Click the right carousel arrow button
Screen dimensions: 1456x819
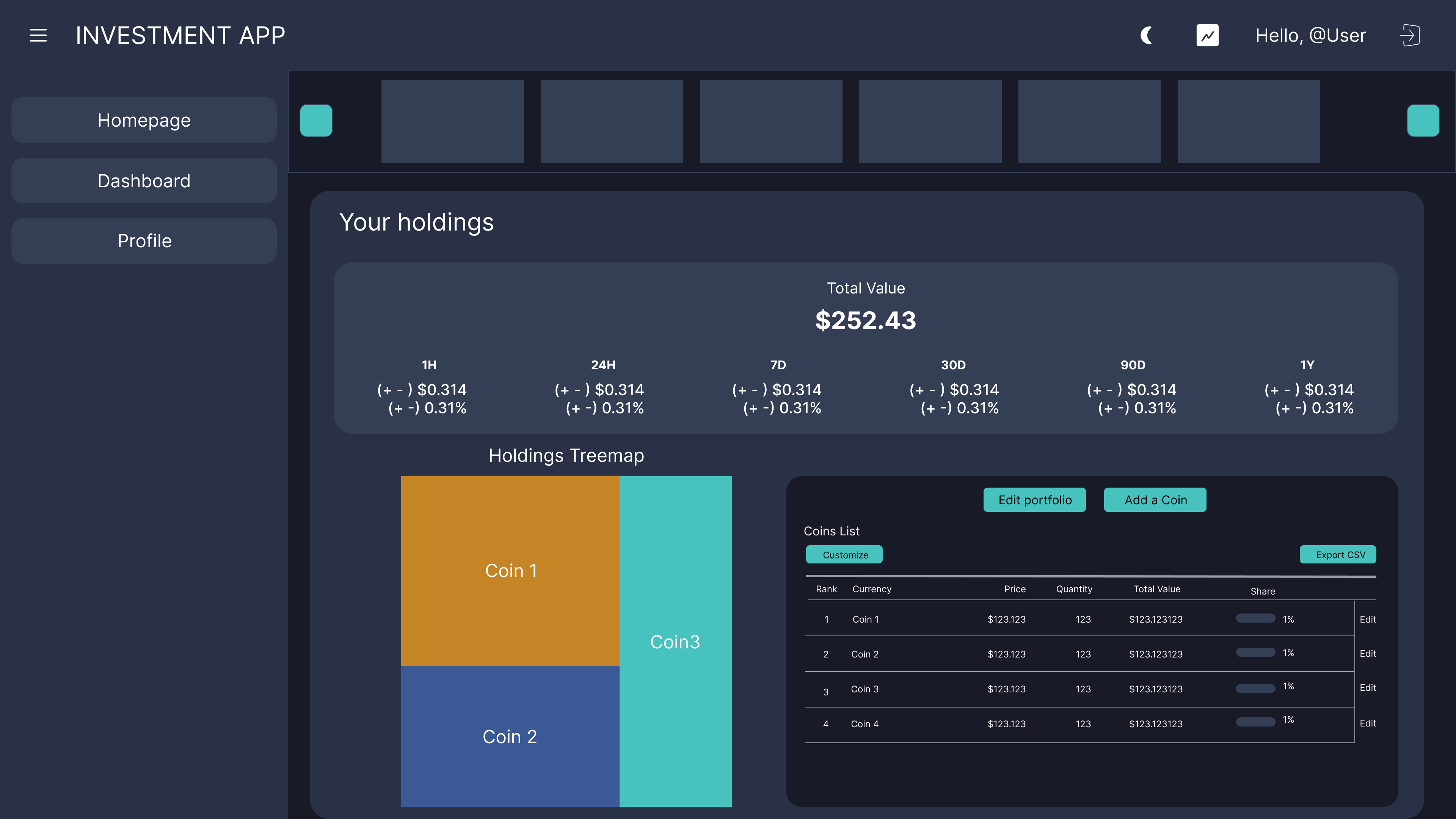tap(1424, 121)
